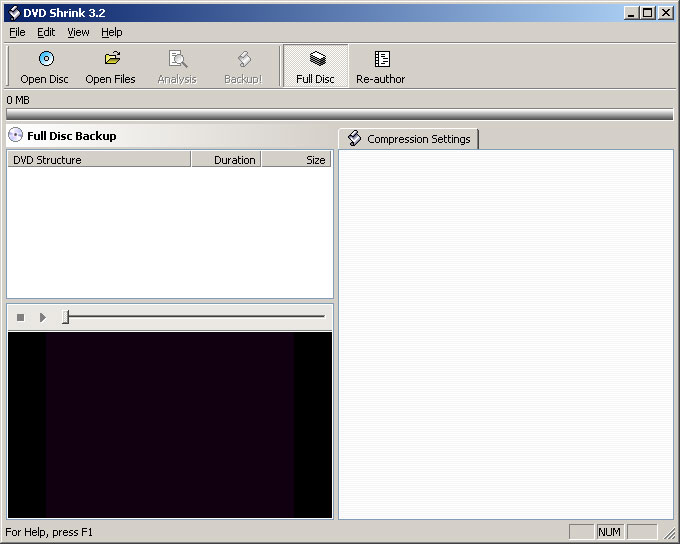Click the DVD Shrink title bar icon
Screen dimensions: 680x544
click(14, 13)
